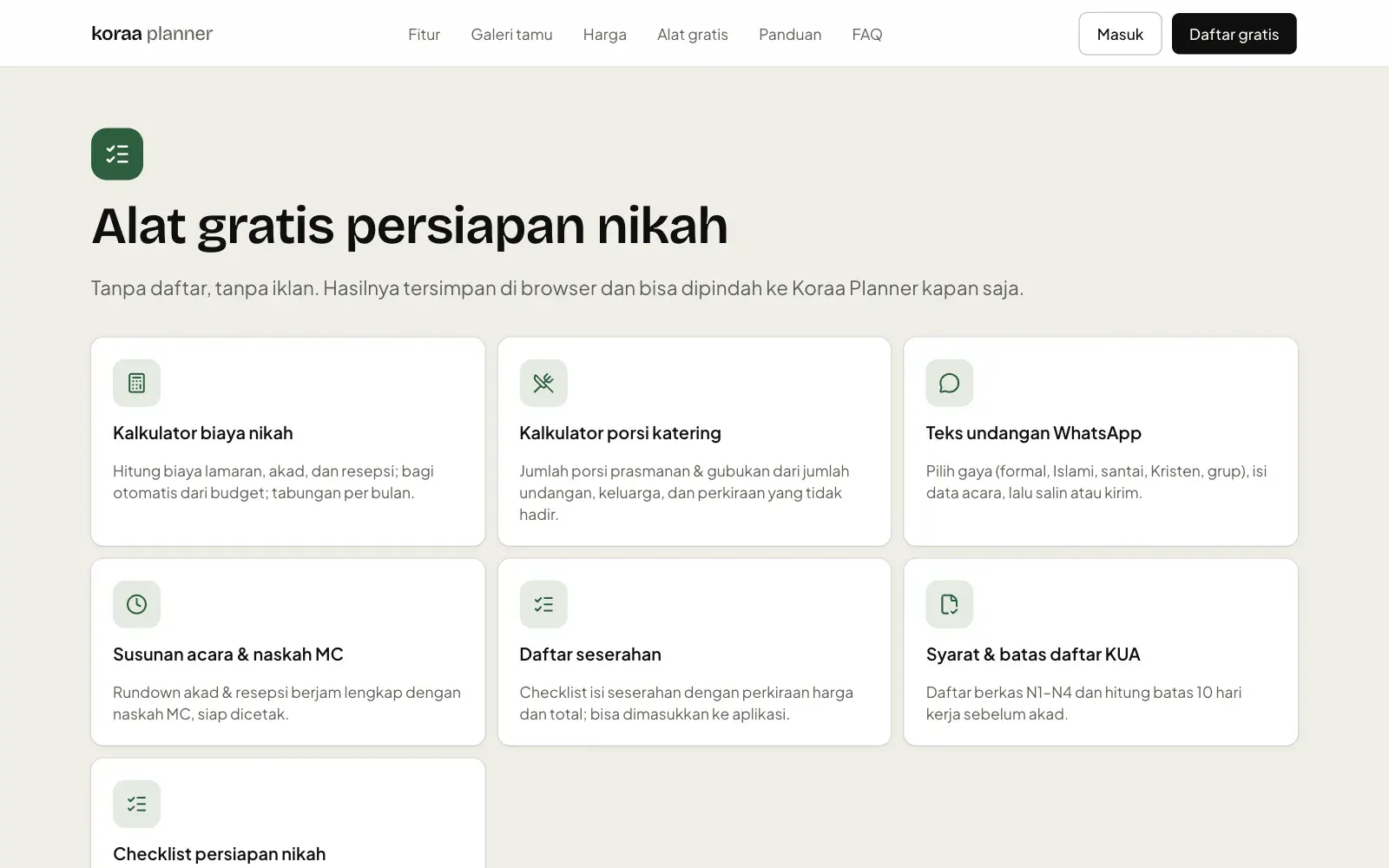Open Daftar seserahan title
The width and height of the screenshot is (1389, 868).
pos(590,654)
